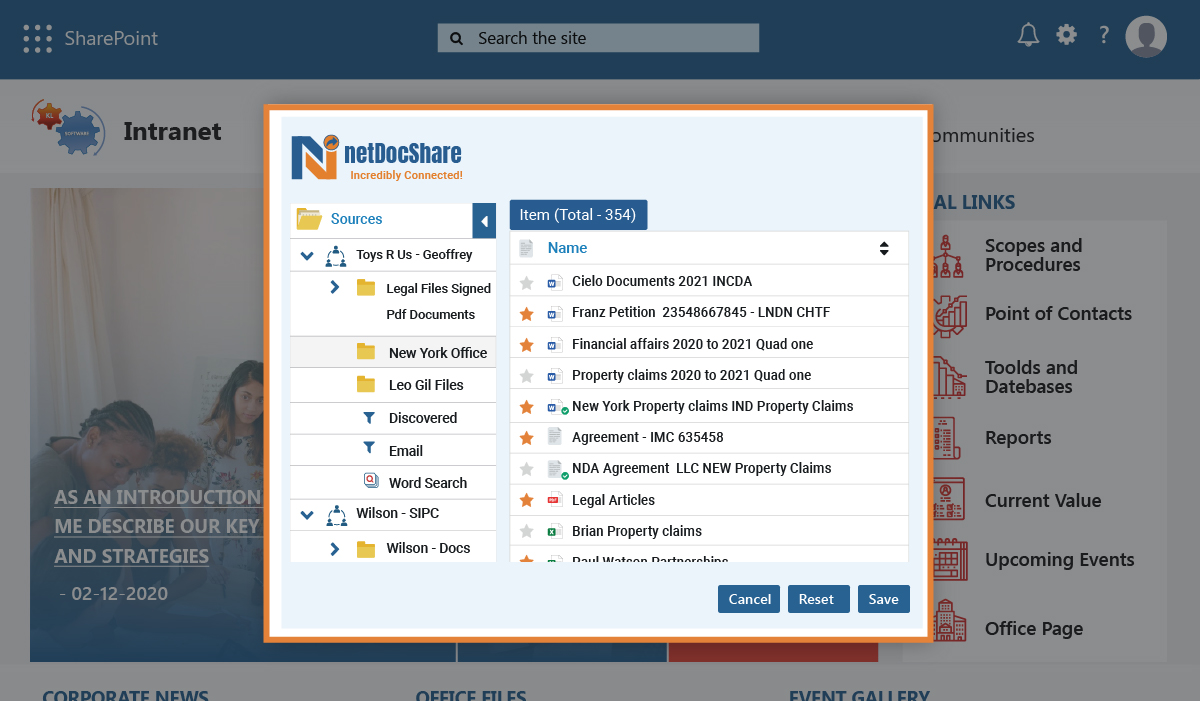The height and width of the screenshot is (701, 1200).
Task: Open the notifications bell
Action: click(1028, 35)
